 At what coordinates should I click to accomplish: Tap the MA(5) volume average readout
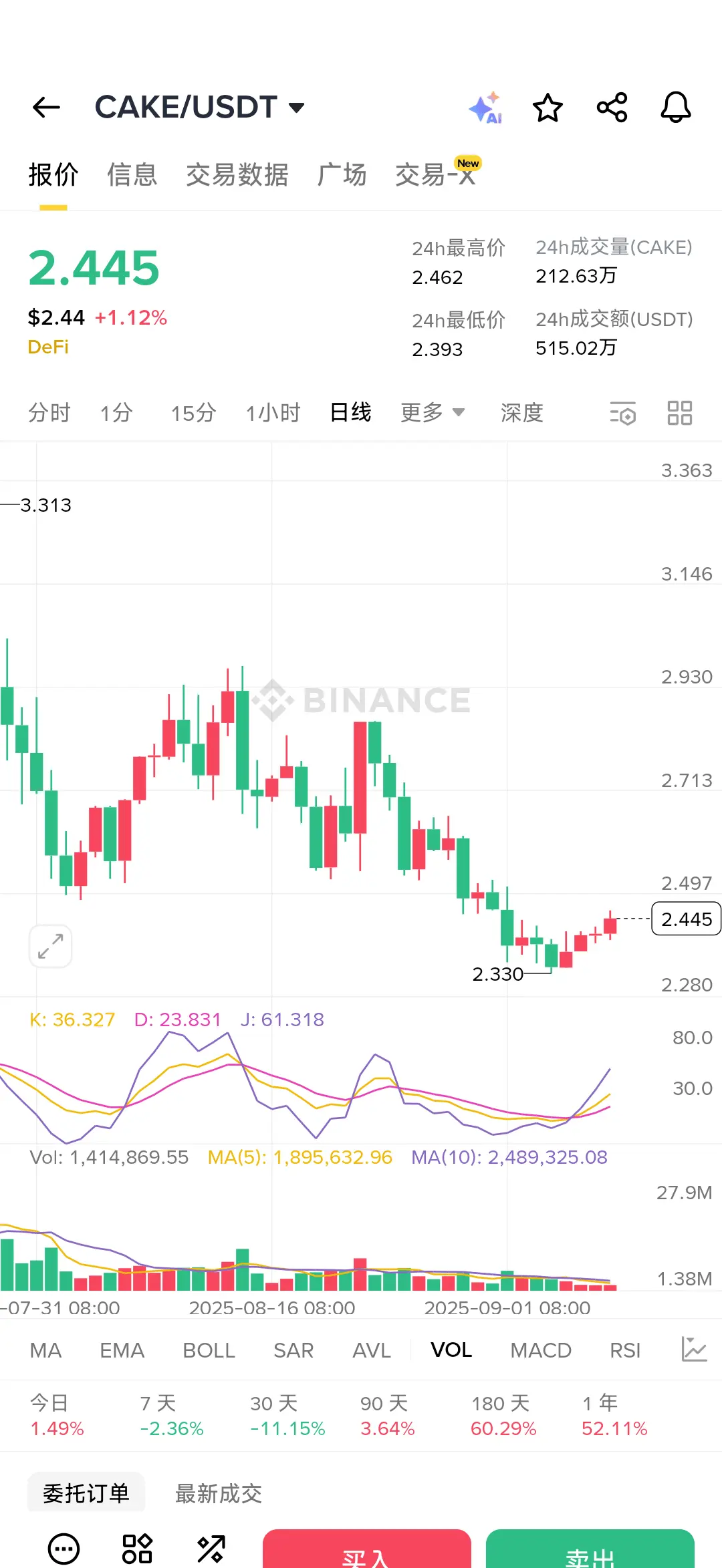click(x=300, y=1157)
